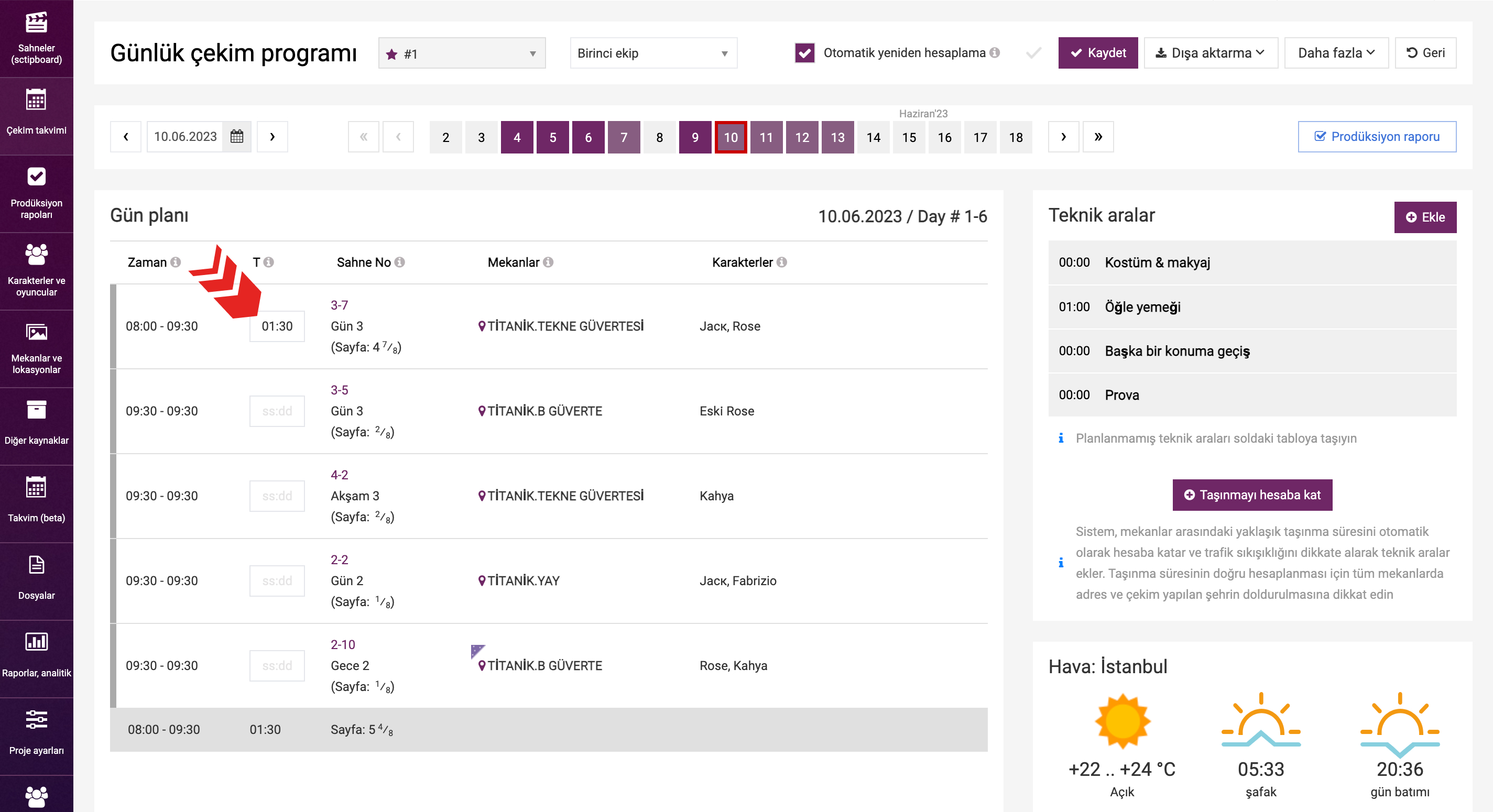
Task: Click characters Jack, Fabrizio
Action: 738,581
